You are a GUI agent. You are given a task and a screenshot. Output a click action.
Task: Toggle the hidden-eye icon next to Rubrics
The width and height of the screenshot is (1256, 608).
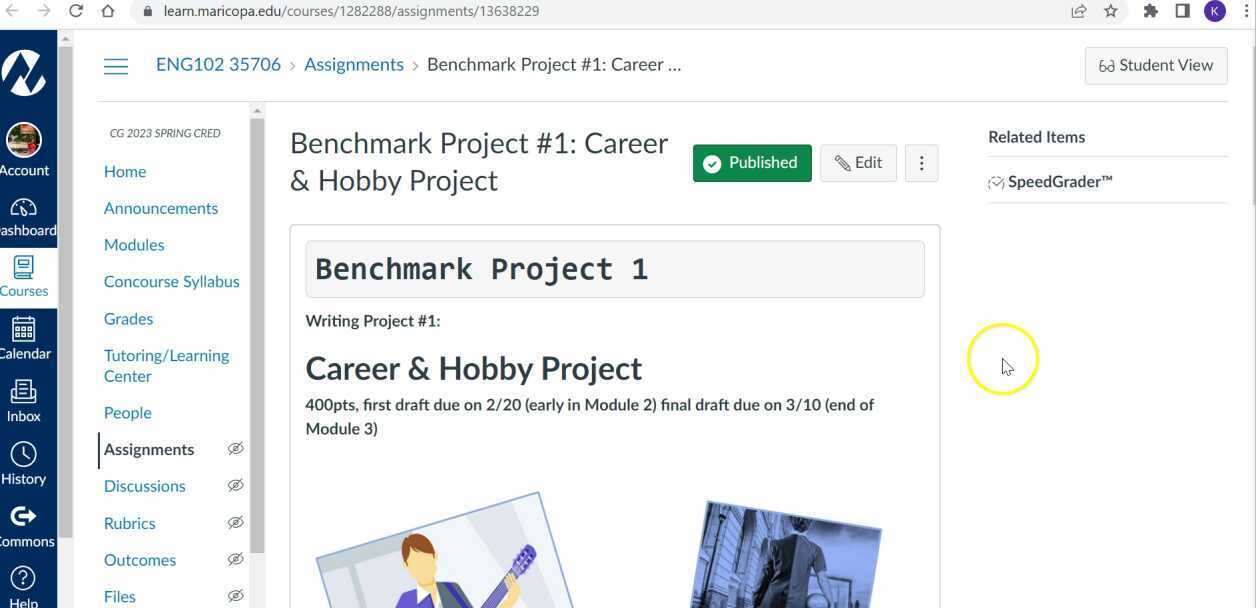pos(235,522)
